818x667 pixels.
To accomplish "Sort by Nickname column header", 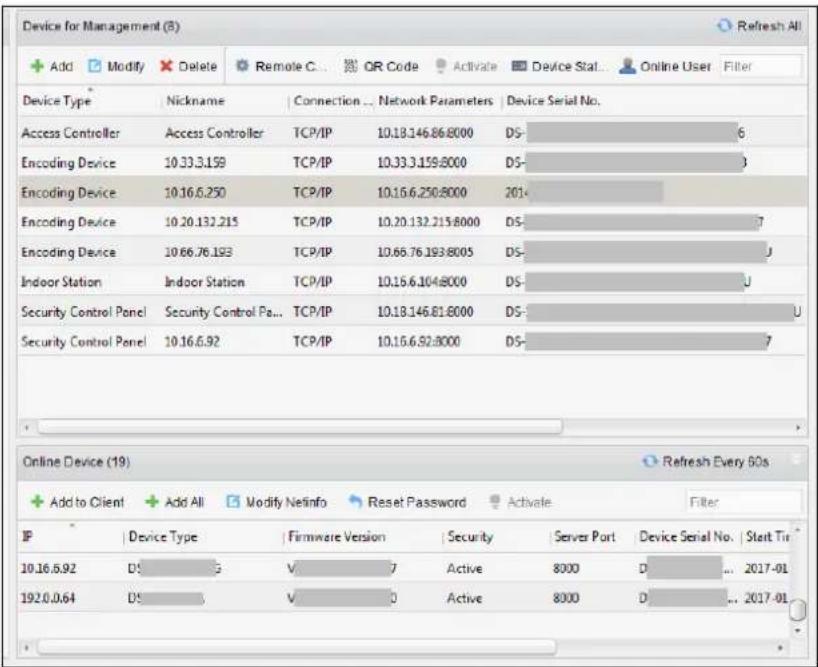I will tap(195, 101).
